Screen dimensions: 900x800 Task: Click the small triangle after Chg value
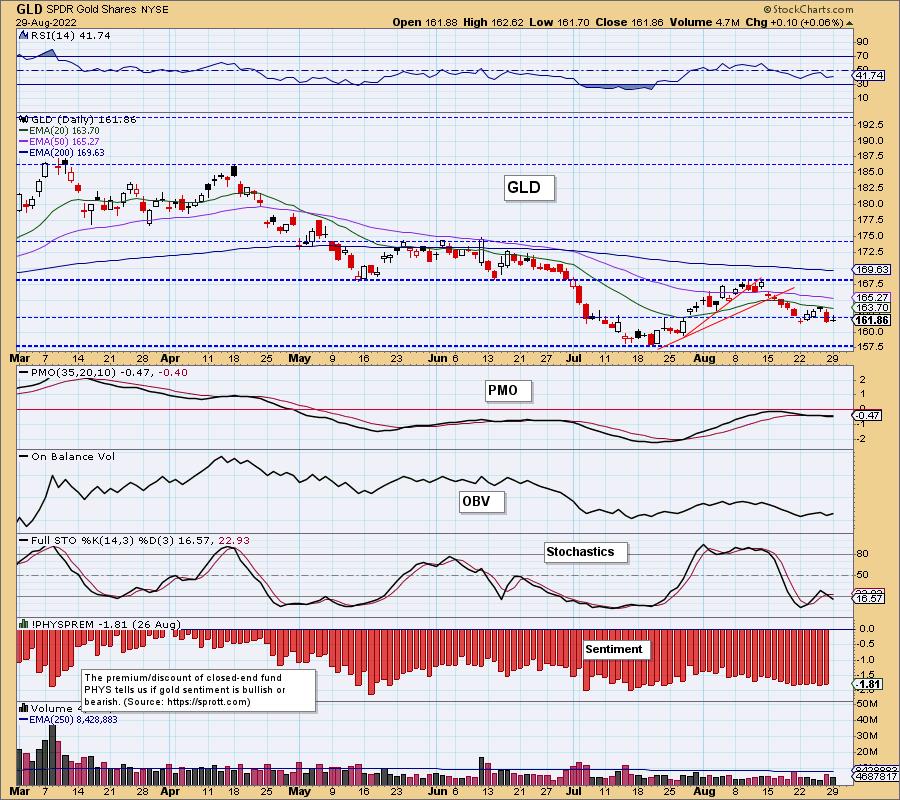849,23
